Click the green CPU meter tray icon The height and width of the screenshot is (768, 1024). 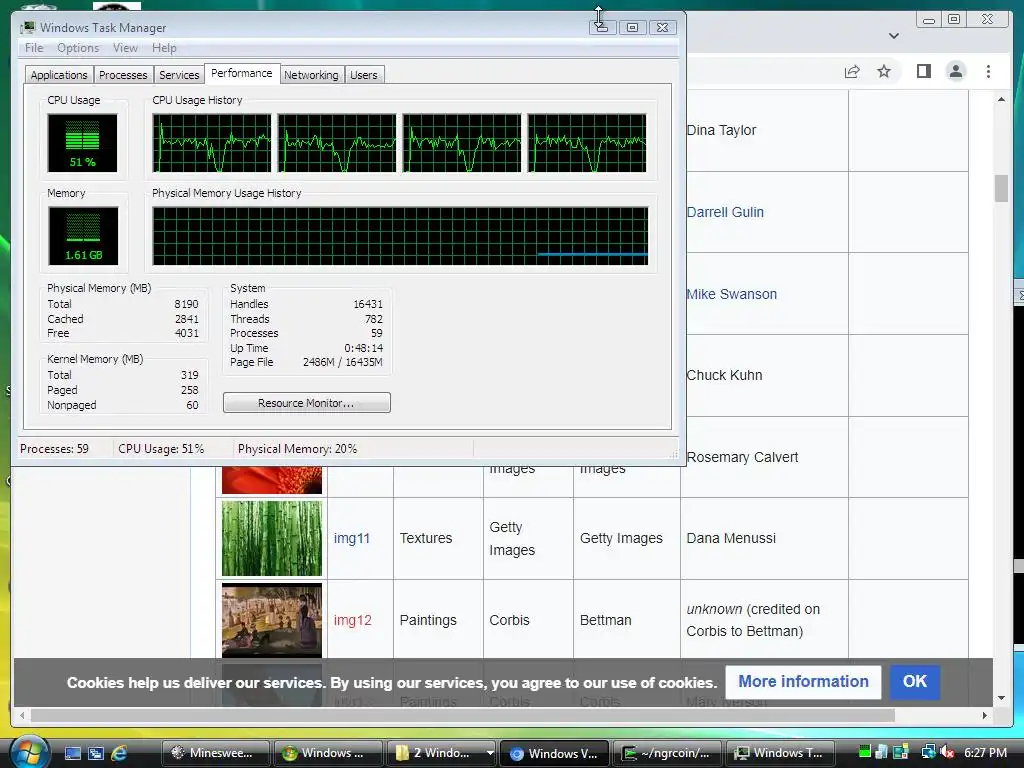pos(865,752)
